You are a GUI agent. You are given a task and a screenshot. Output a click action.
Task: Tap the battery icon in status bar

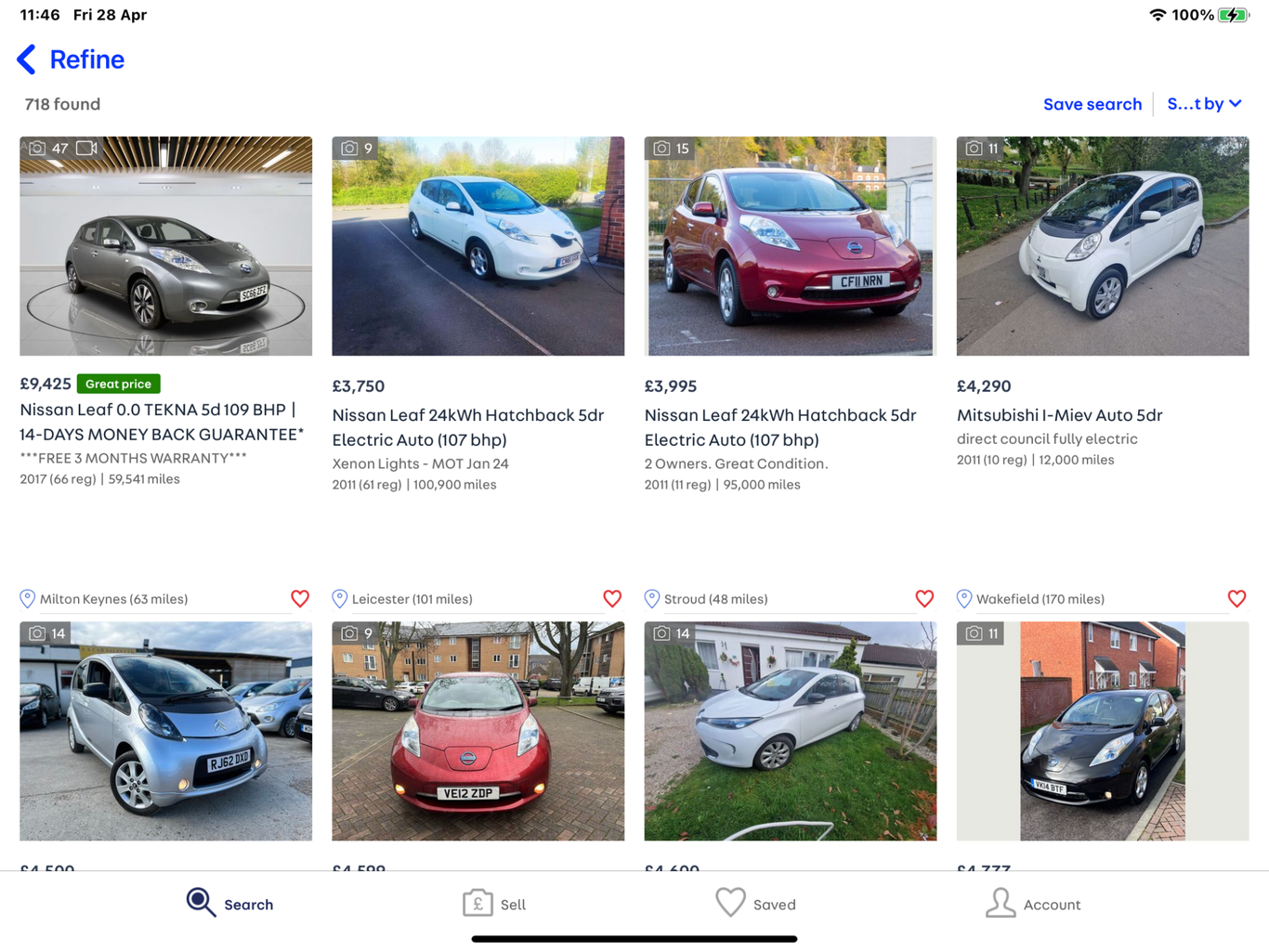1234,15
